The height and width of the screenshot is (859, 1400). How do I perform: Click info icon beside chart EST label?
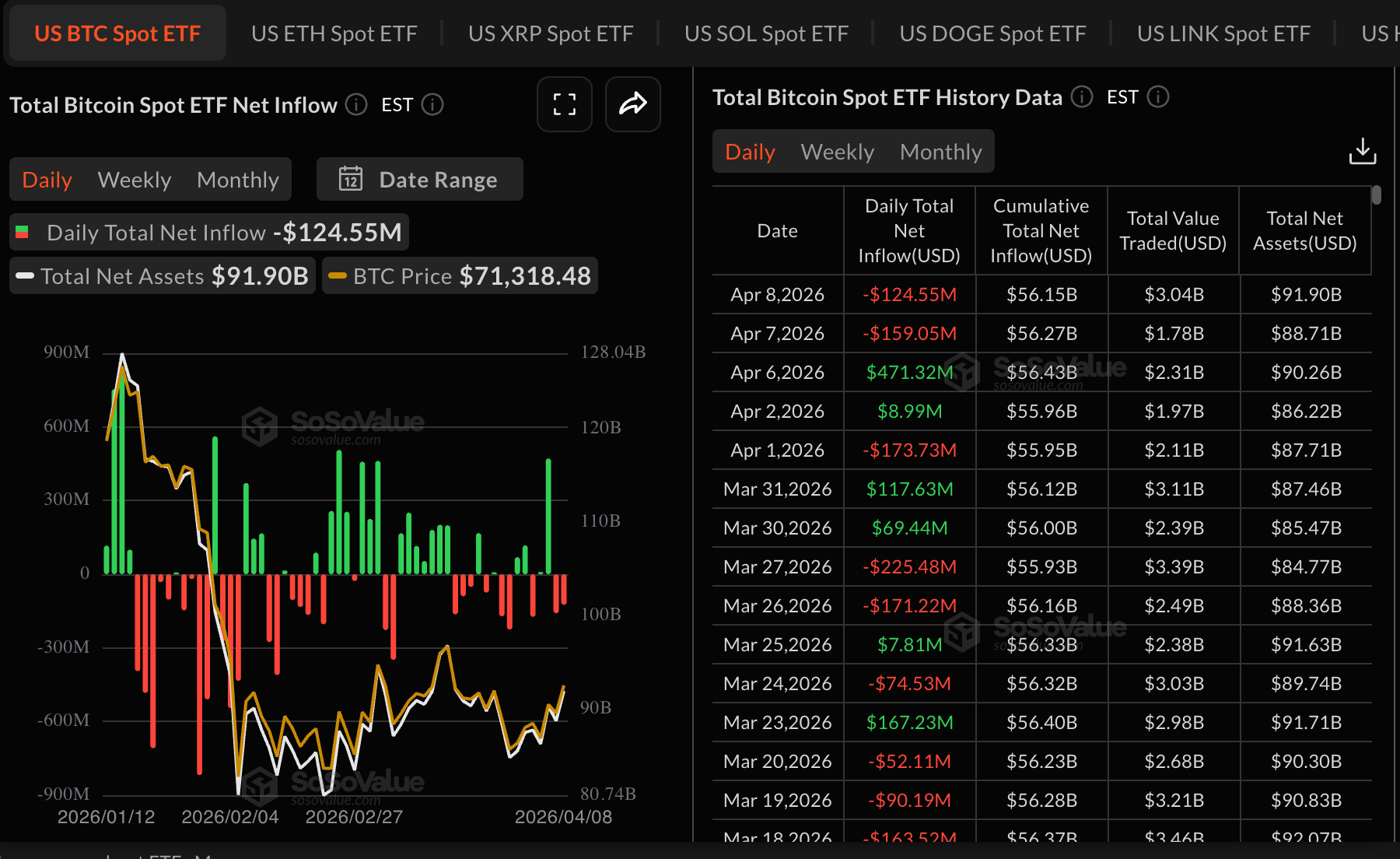click(x=432, y=104)
